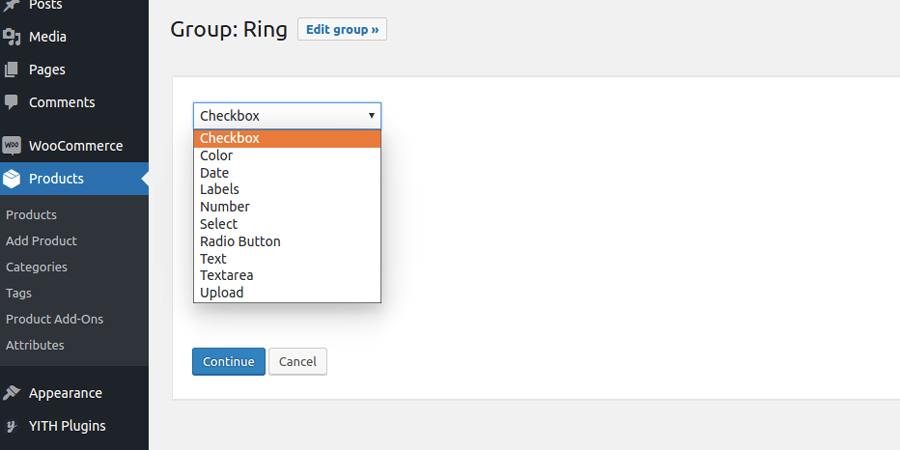Click the WooCommerce Woo logo icon

coord(11,146)
